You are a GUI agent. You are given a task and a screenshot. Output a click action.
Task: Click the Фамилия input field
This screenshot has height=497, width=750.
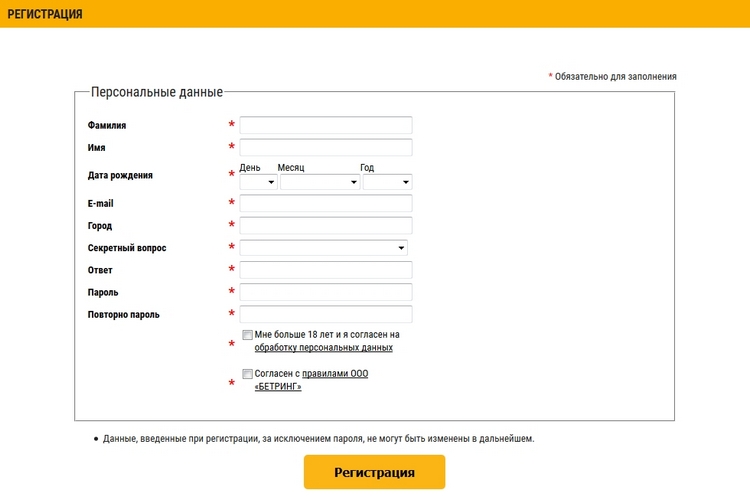[326, 125]
